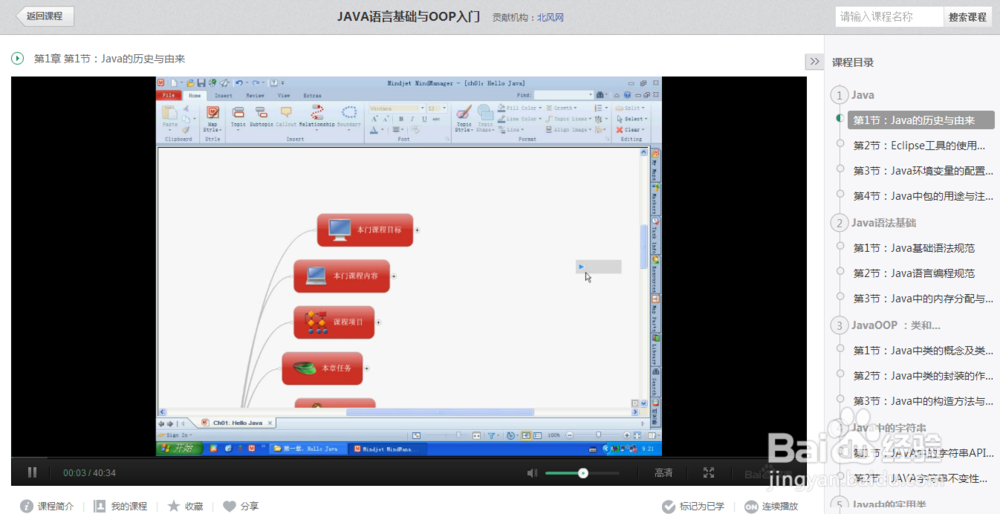Screen dimensions: 1000x514
Task: Select the 课程项目 mind map topic
Action: coord(334,323)
